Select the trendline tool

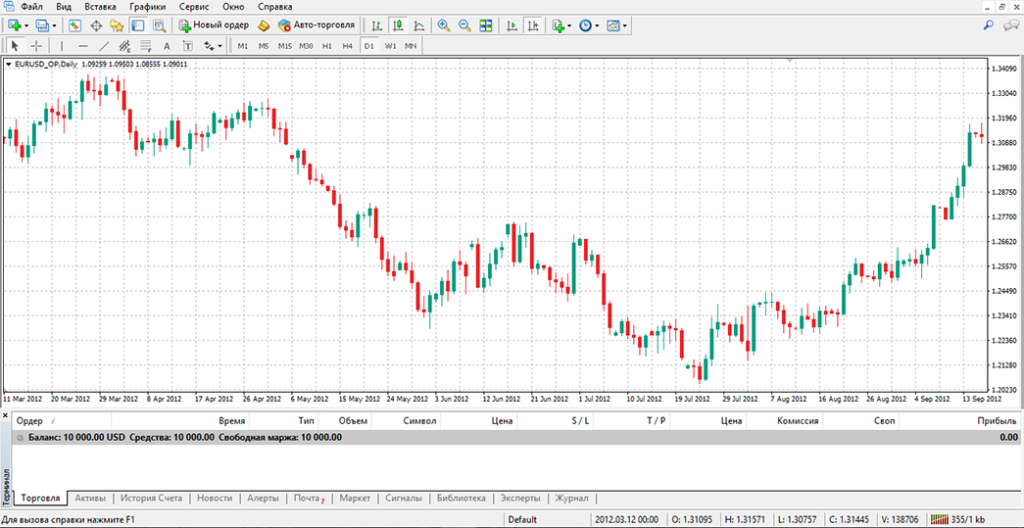[104, 46]
